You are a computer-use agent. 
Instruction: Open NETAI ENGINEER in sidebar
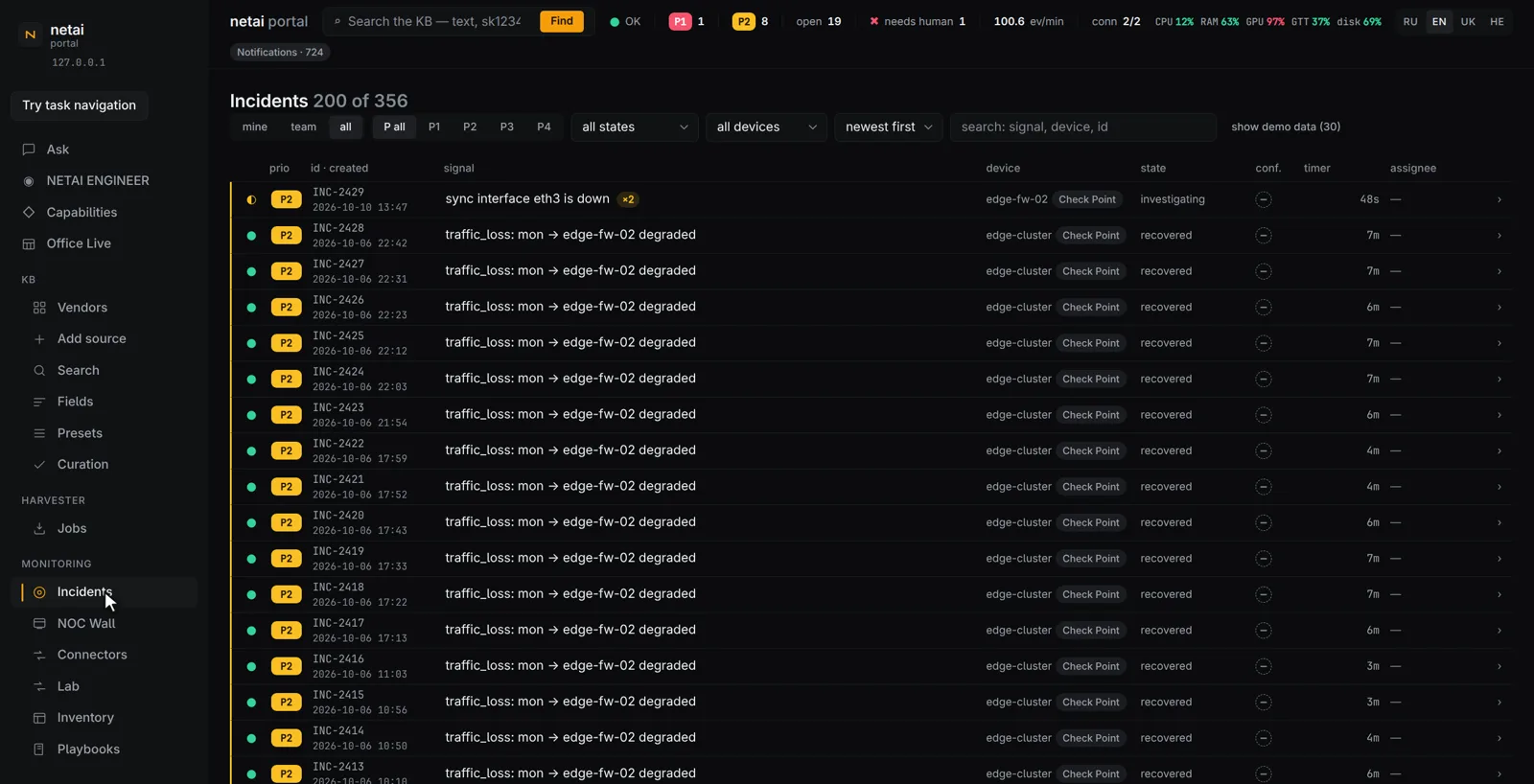coord(104,180)
